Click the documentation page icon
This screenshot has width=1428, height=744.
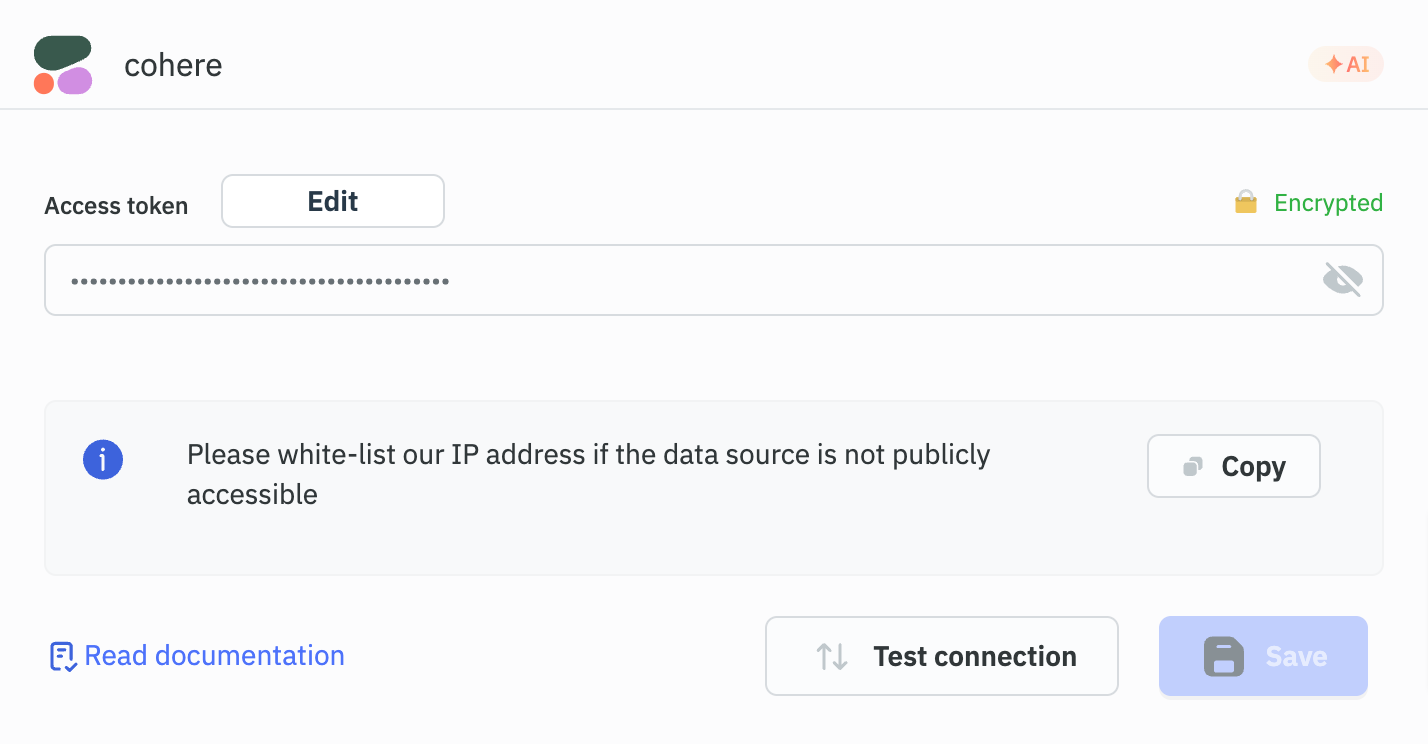tap(63, 657)
